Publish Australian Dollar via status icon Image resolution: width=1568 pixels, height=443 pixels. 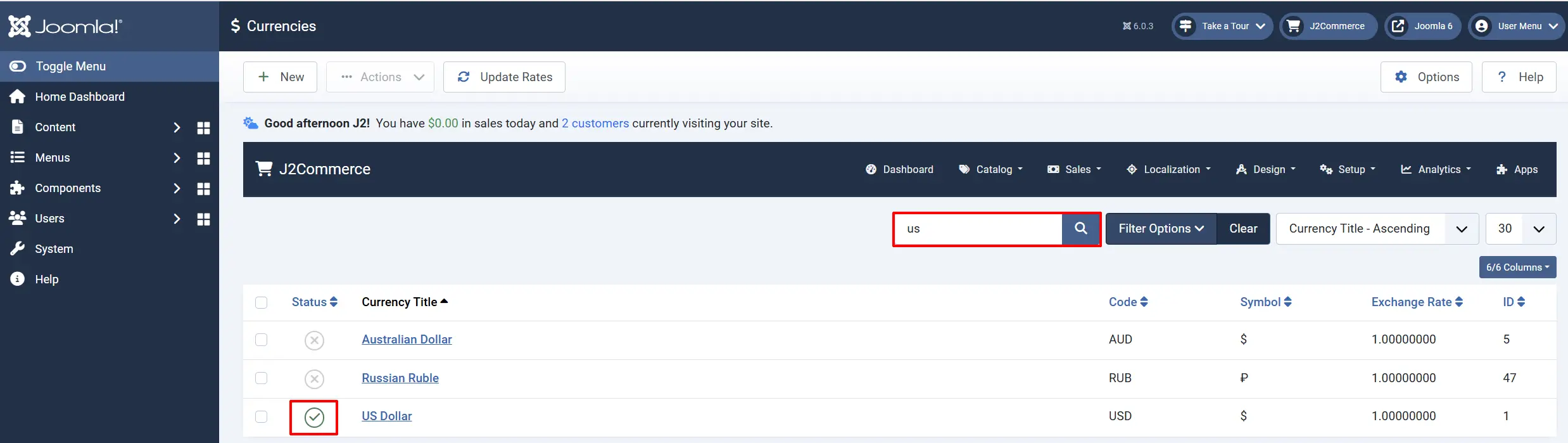coord(314,340)
